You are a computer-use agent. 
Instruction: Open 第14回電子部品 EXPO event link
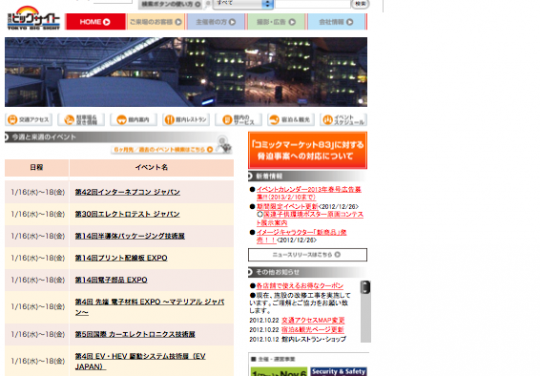point(111,280)
